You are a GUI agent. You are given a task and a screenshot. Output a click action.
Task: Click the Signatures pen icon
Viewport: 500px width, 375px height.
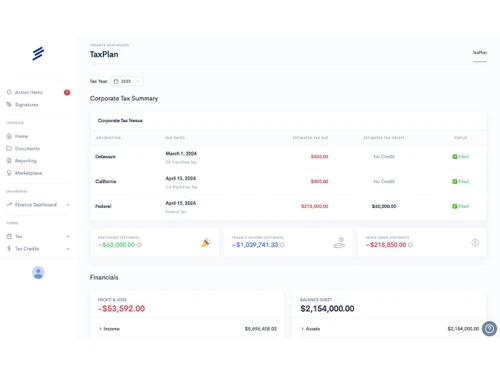click(9, 105)
